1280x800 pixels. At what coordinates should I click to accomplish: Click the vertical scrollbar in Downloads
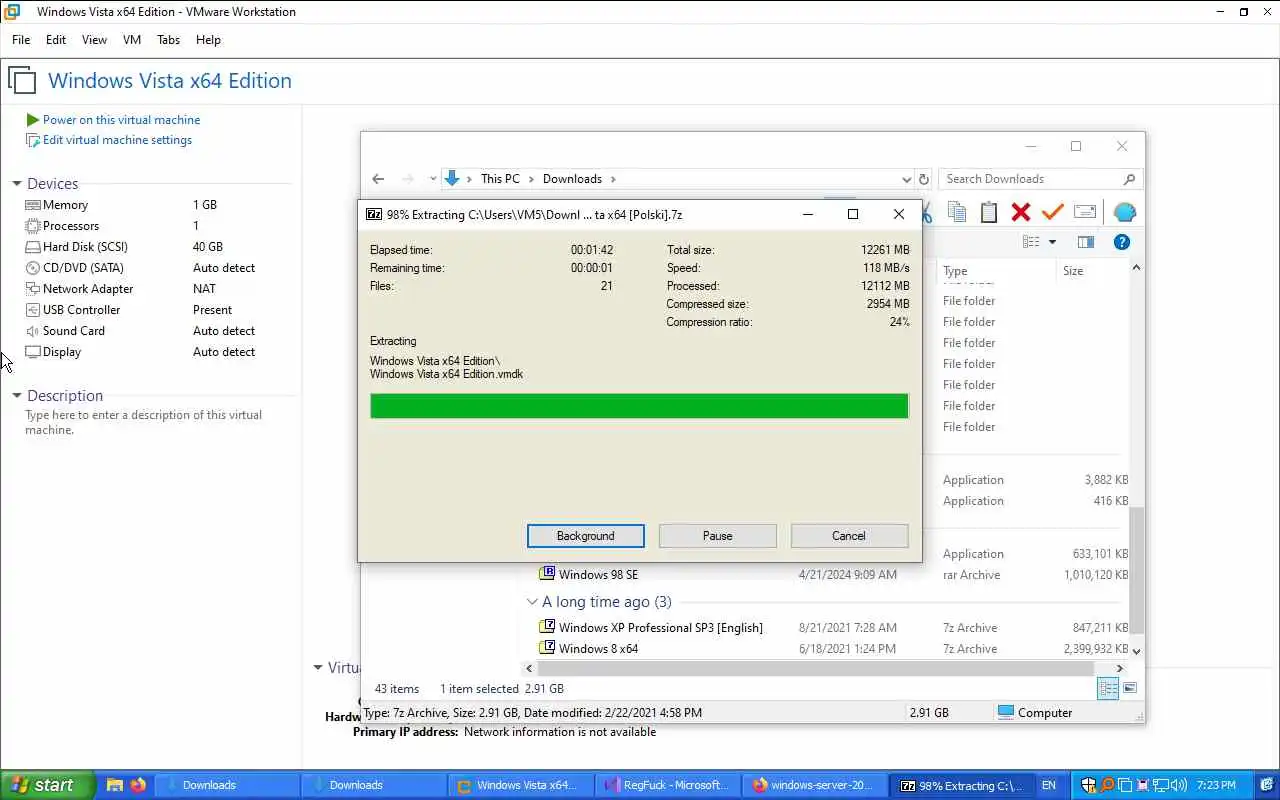click(1136, 568)
